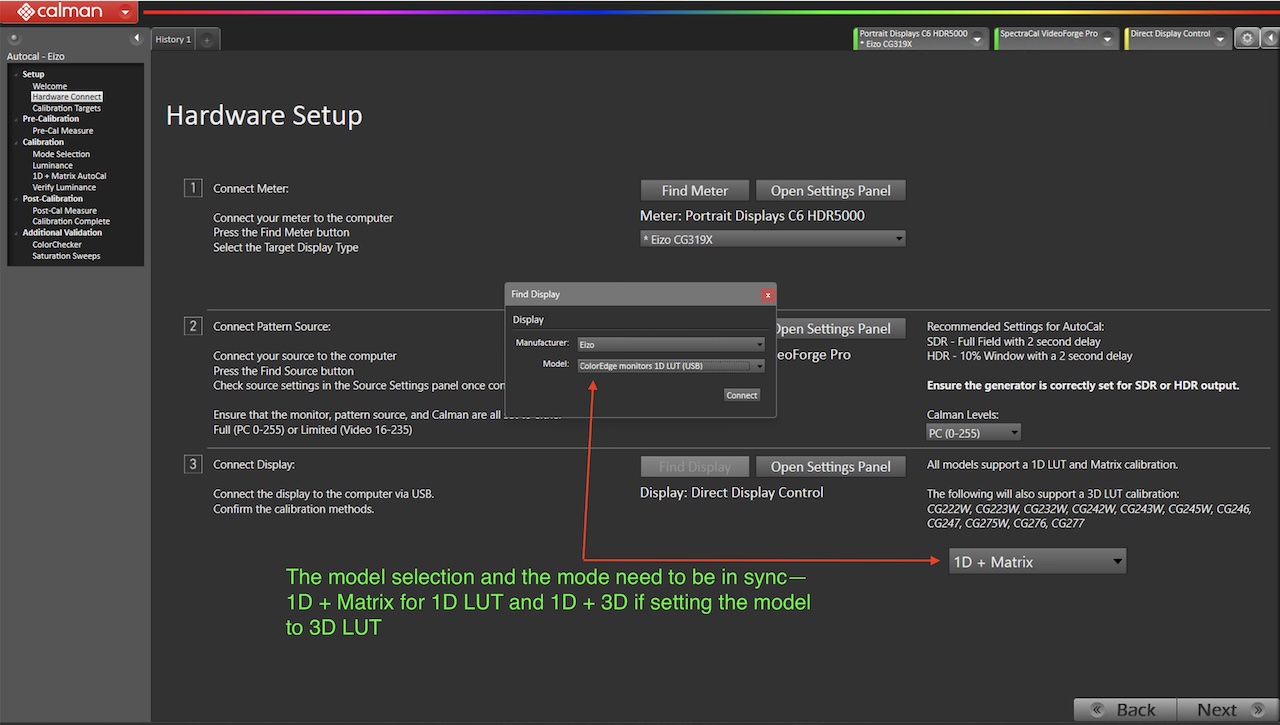
Task: Open the Calibration Complete step
Action: click(x=71, y=221)
